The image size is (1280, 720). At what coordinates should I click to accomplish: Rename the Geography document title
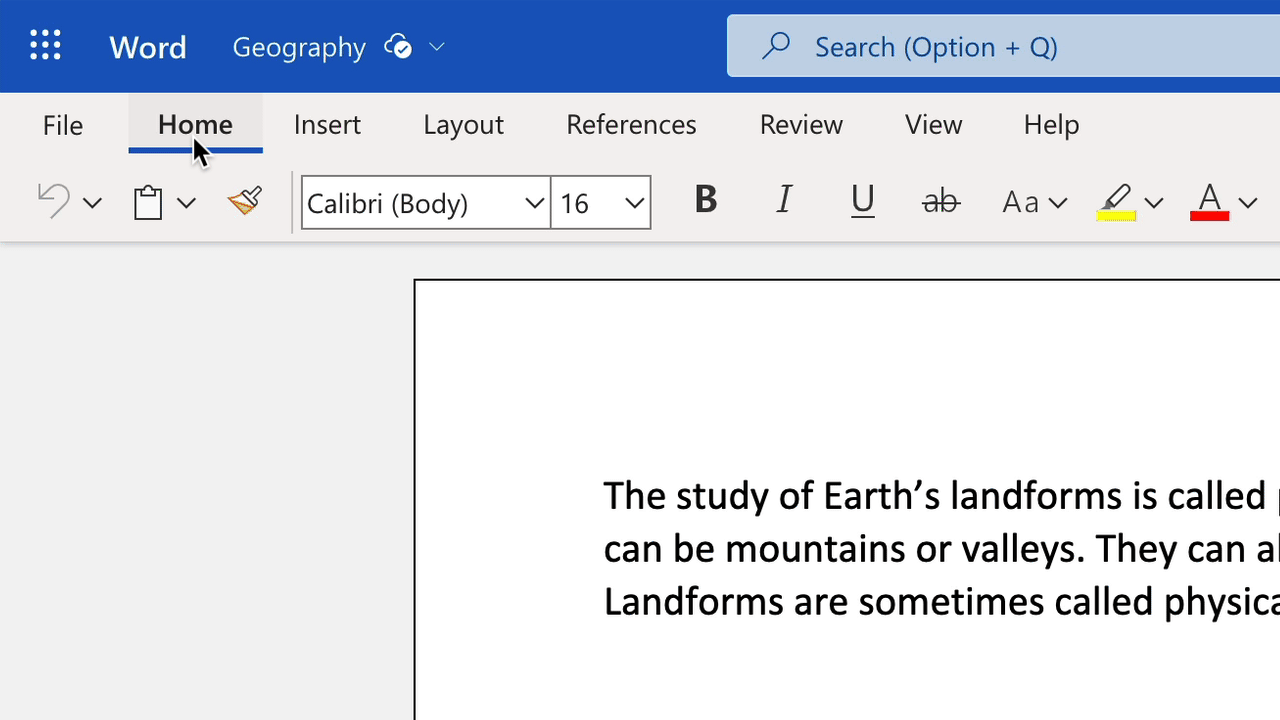click(x=299, y=46)
